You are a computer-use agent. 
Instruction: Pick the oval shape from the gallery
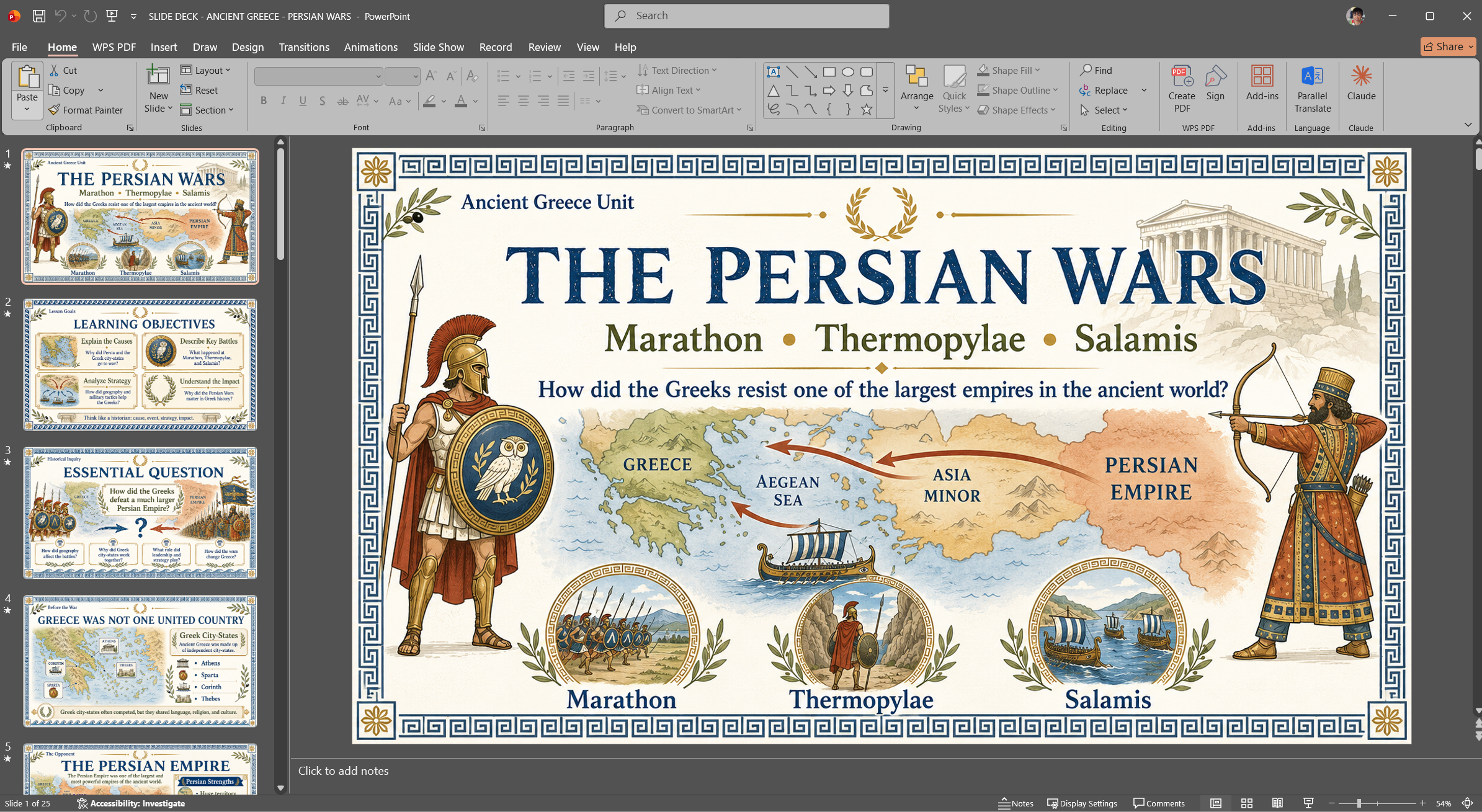(x=848, y=72)
